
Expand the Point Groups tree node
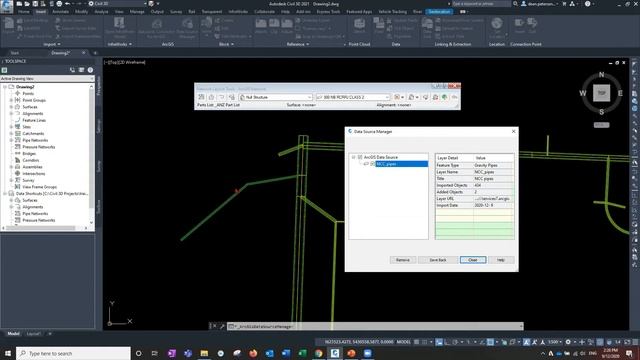11,100
